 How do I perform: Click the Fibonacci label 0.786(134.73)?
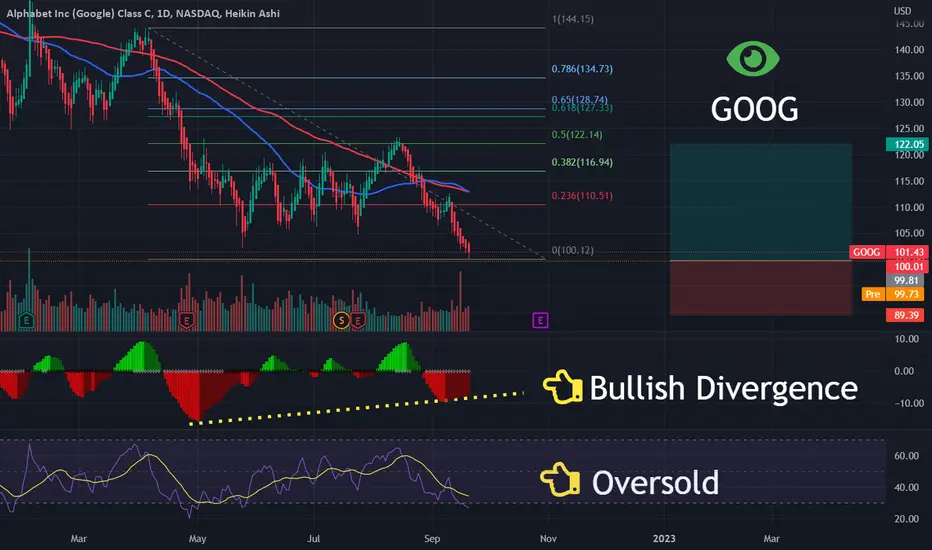click(582, 69)
